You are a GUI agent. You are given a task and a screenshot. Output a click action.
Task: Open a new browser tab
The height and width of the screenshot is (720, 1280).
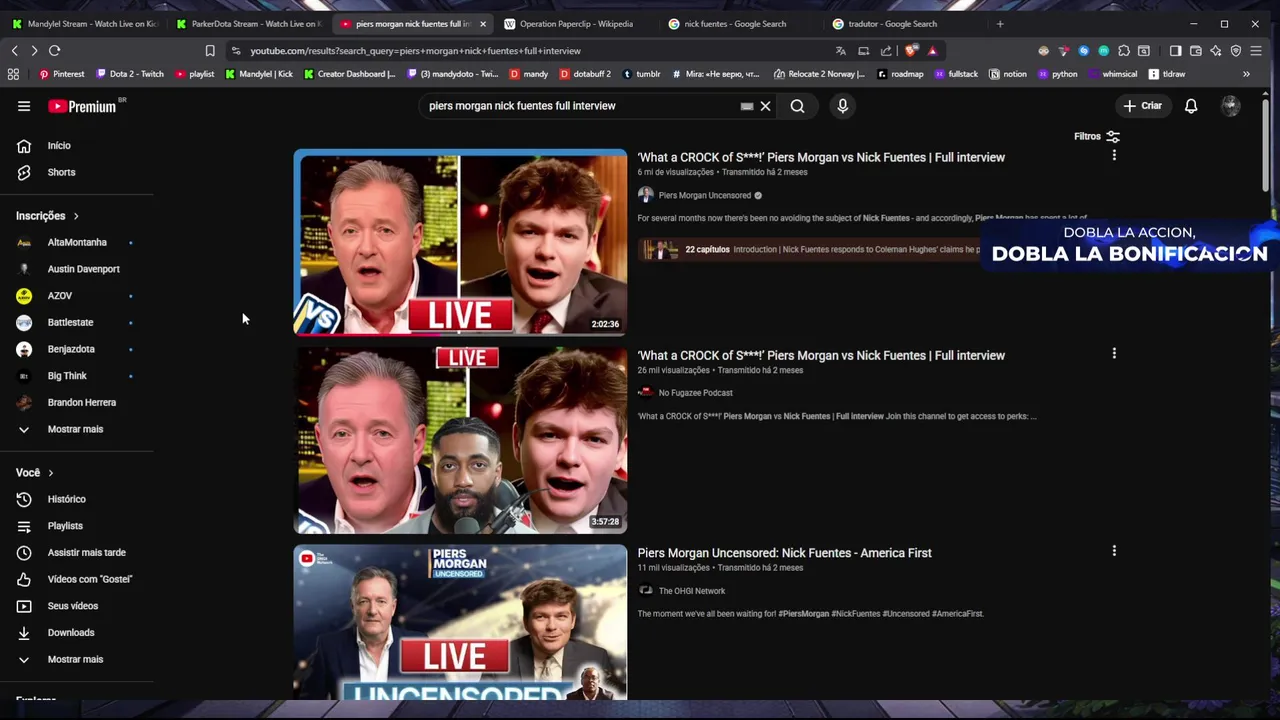(x=1000, y=24)
